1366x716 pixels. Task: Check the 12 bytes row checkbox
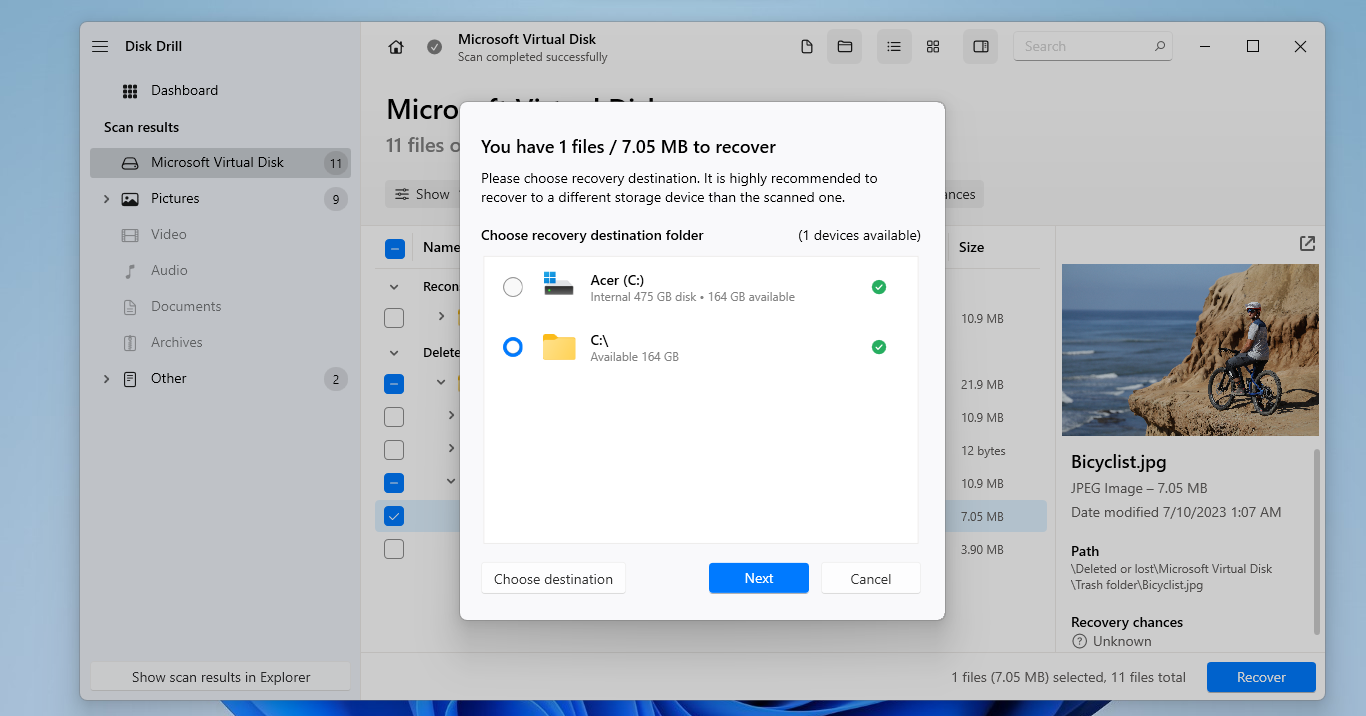(394, 450)
